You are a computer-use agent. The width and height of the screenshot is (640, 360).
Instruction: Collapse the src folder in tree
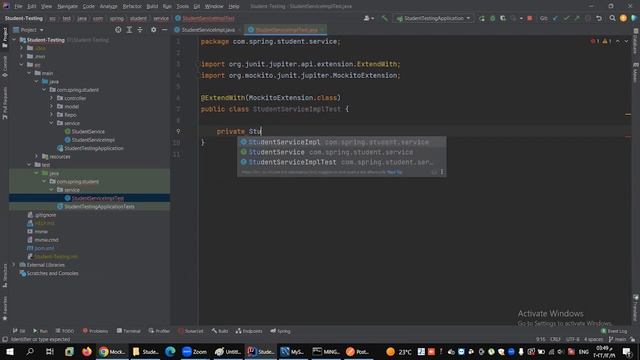pos(22,64)
